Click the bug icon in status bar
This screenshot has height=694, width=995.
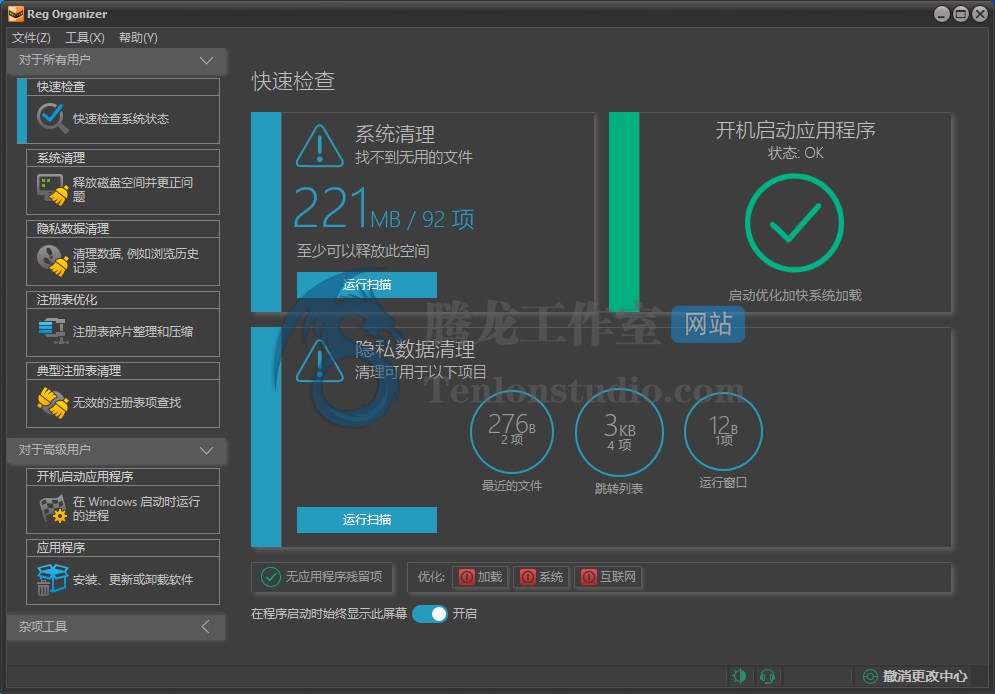739,676
